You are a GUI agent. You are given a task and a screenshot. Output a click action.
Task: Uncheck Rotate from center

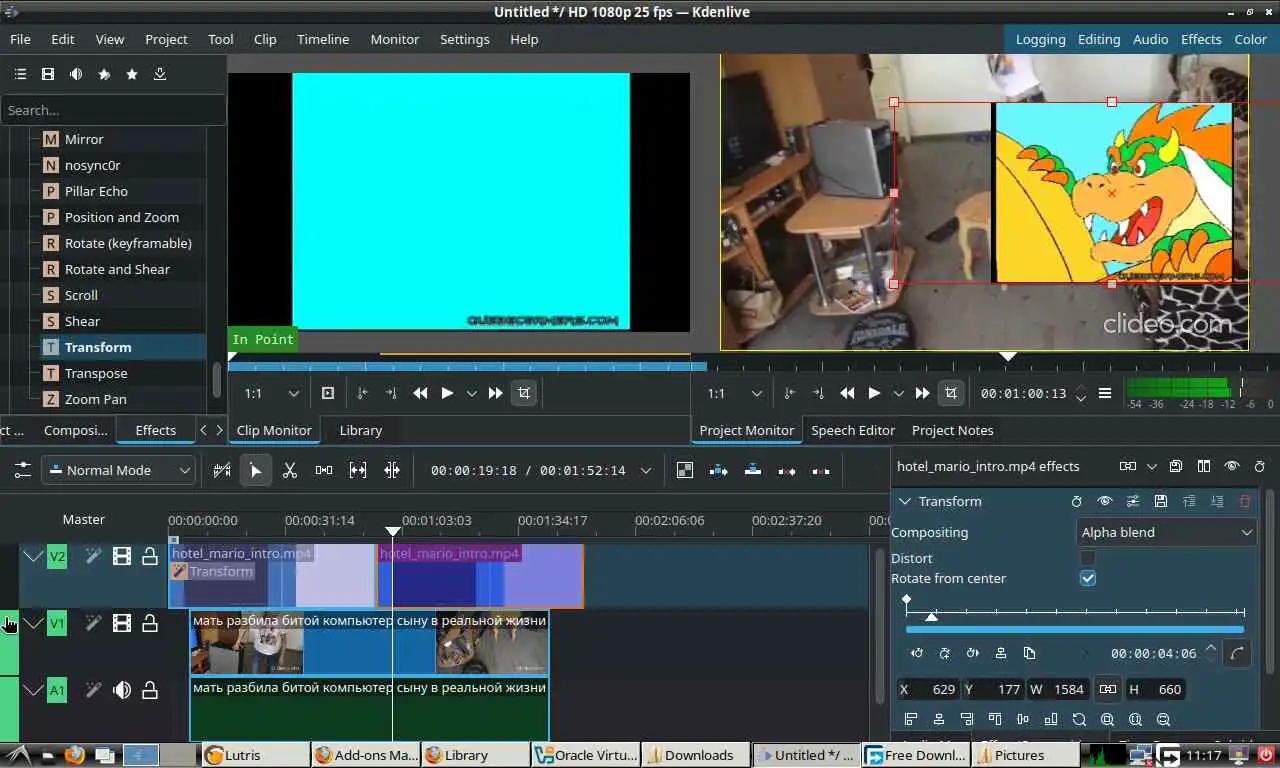[x=1088, y=578]
